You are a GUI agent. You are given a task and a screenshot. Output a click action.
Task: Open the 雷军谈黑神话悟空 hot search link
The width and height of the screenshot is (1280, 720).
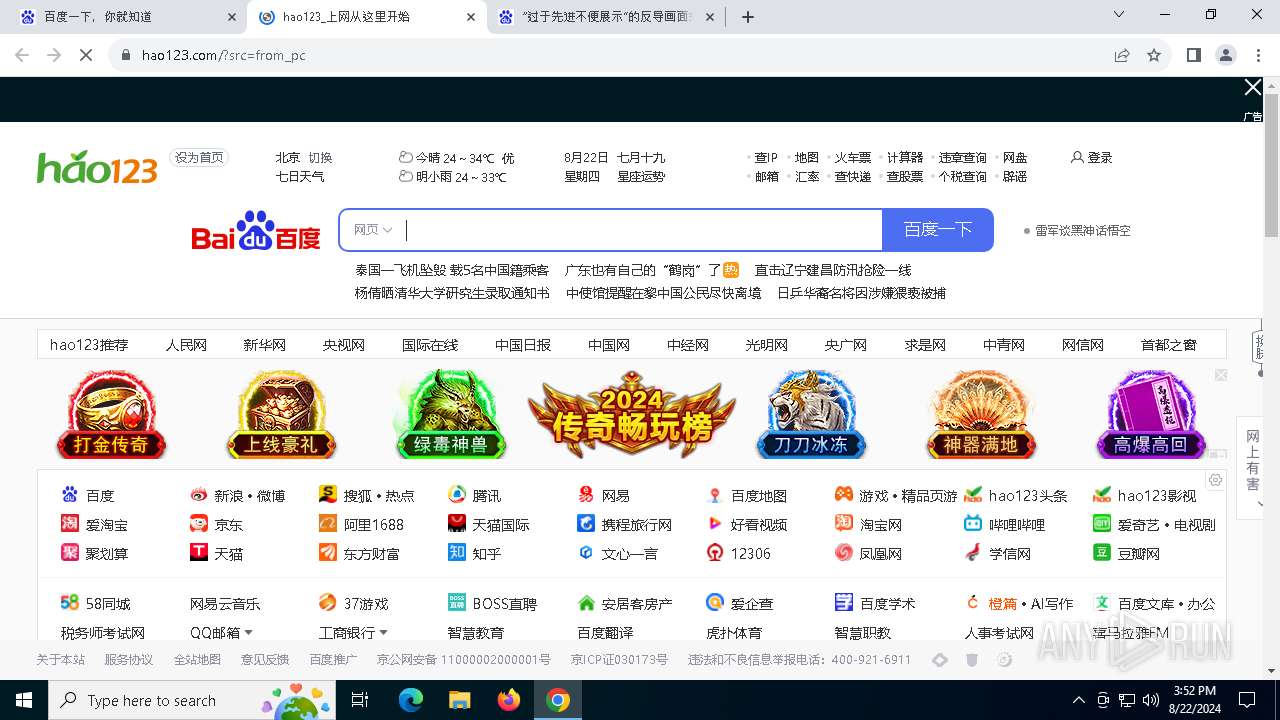(x=1082, y=231)
